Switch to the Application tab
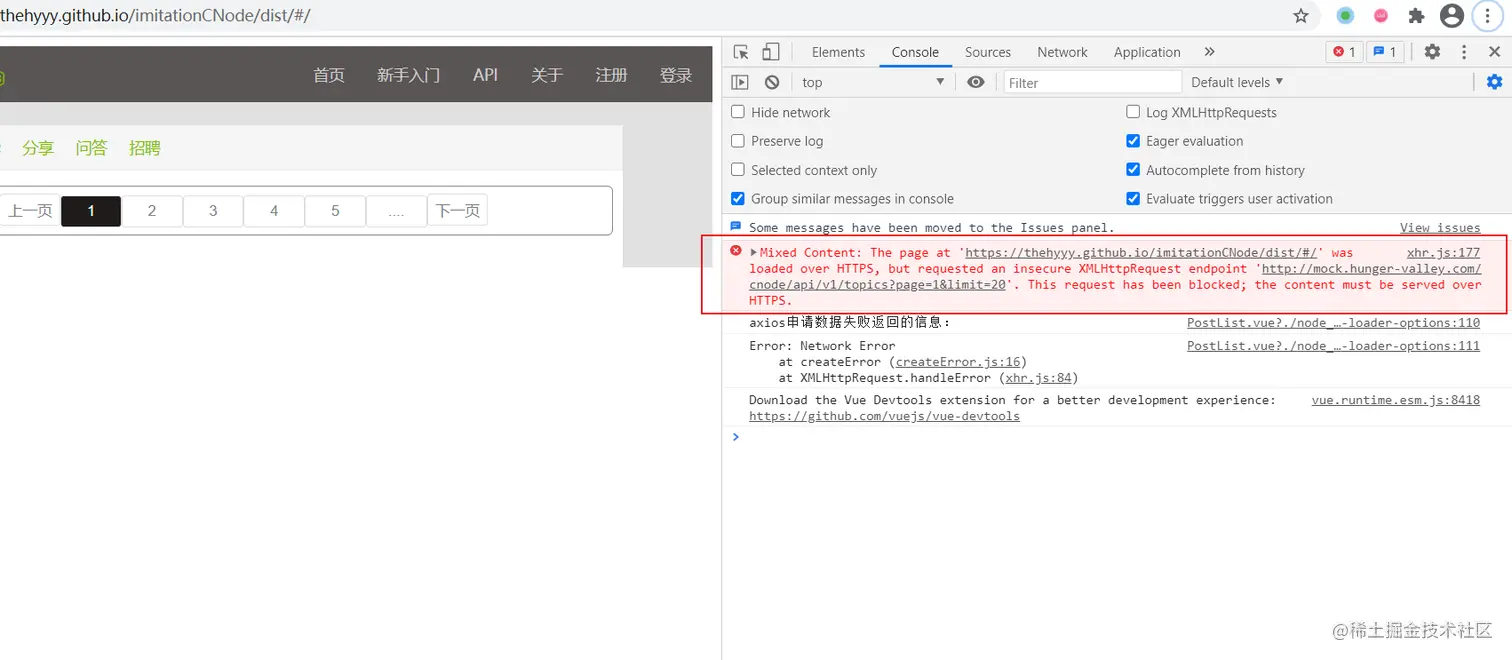This screenshot has height=660, width=1512. [x=1147, y=52]
